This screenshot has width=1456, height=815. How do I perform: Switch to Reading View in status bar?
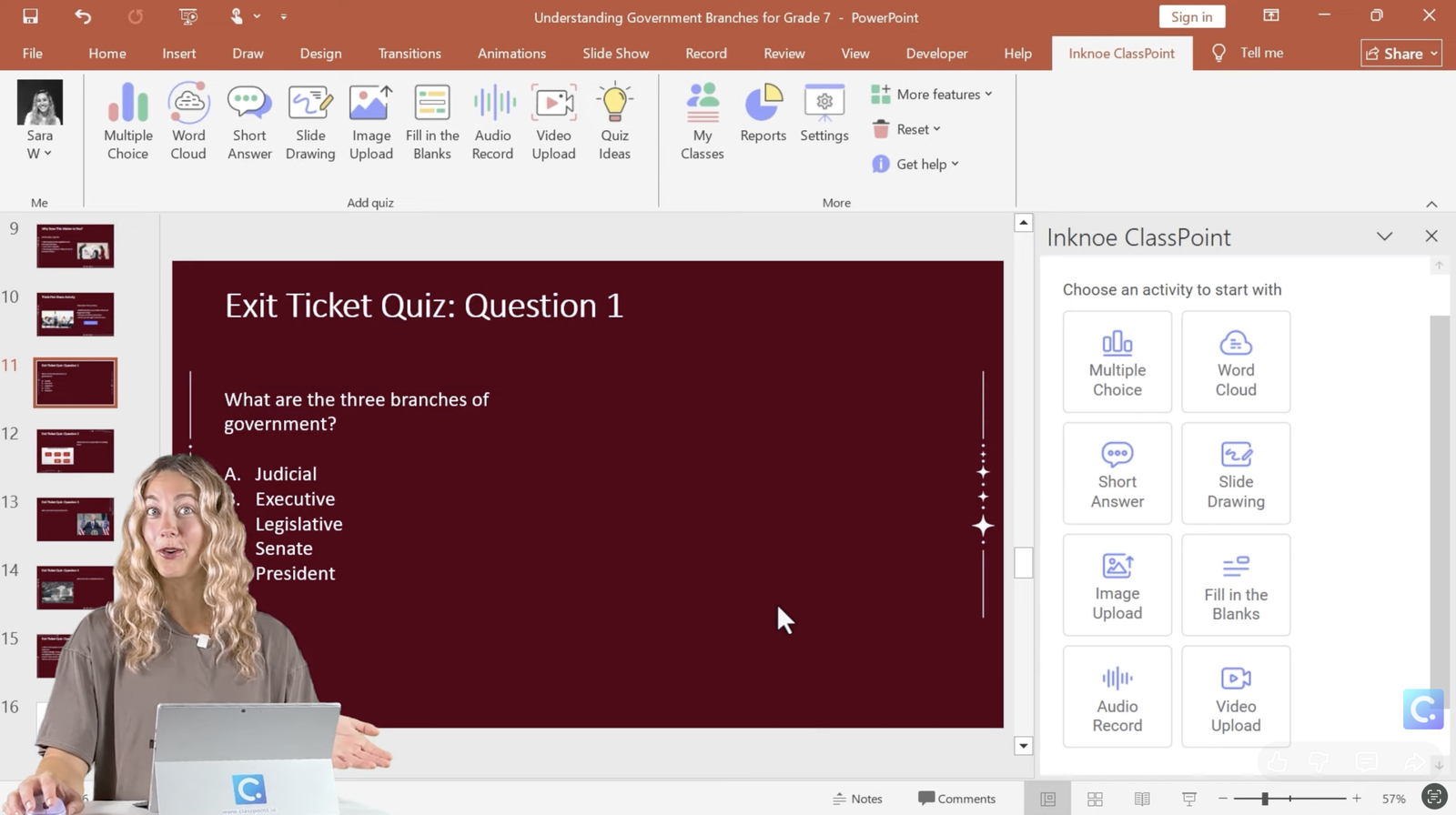[1142, 799]
